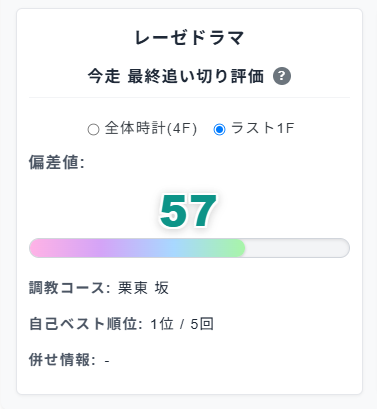Click the ラスト1F label text
This screenshot has height=409, width=377.
pos(263,128)
